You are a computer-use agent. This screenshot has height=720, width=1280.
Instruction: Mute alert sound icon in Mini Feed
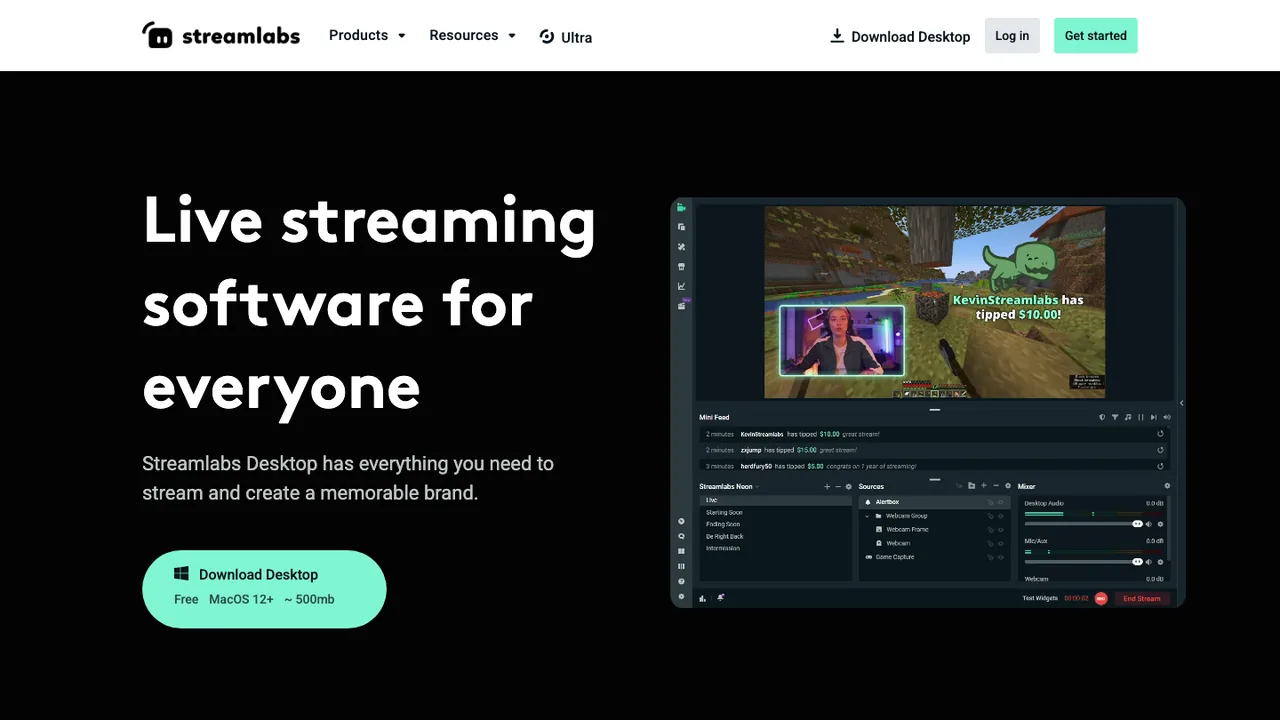pos(1166,417)
